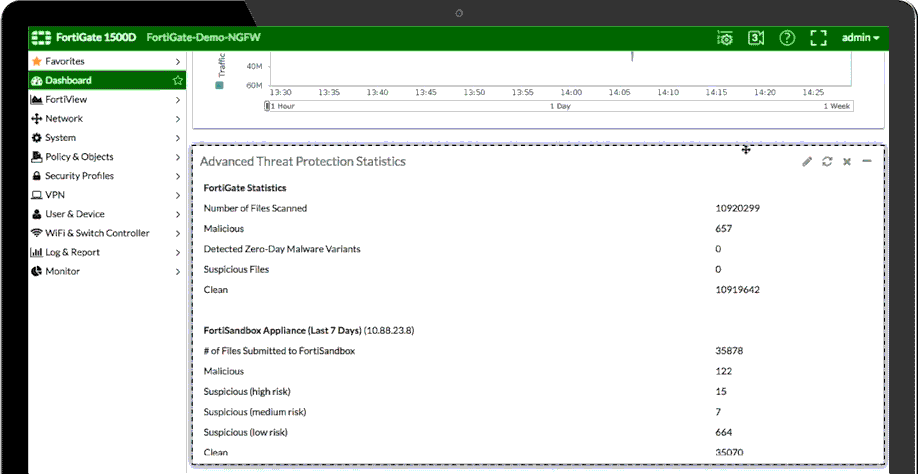Open WiFi & Switch Controller menu item
918x474 pixels.
(107, 233)
